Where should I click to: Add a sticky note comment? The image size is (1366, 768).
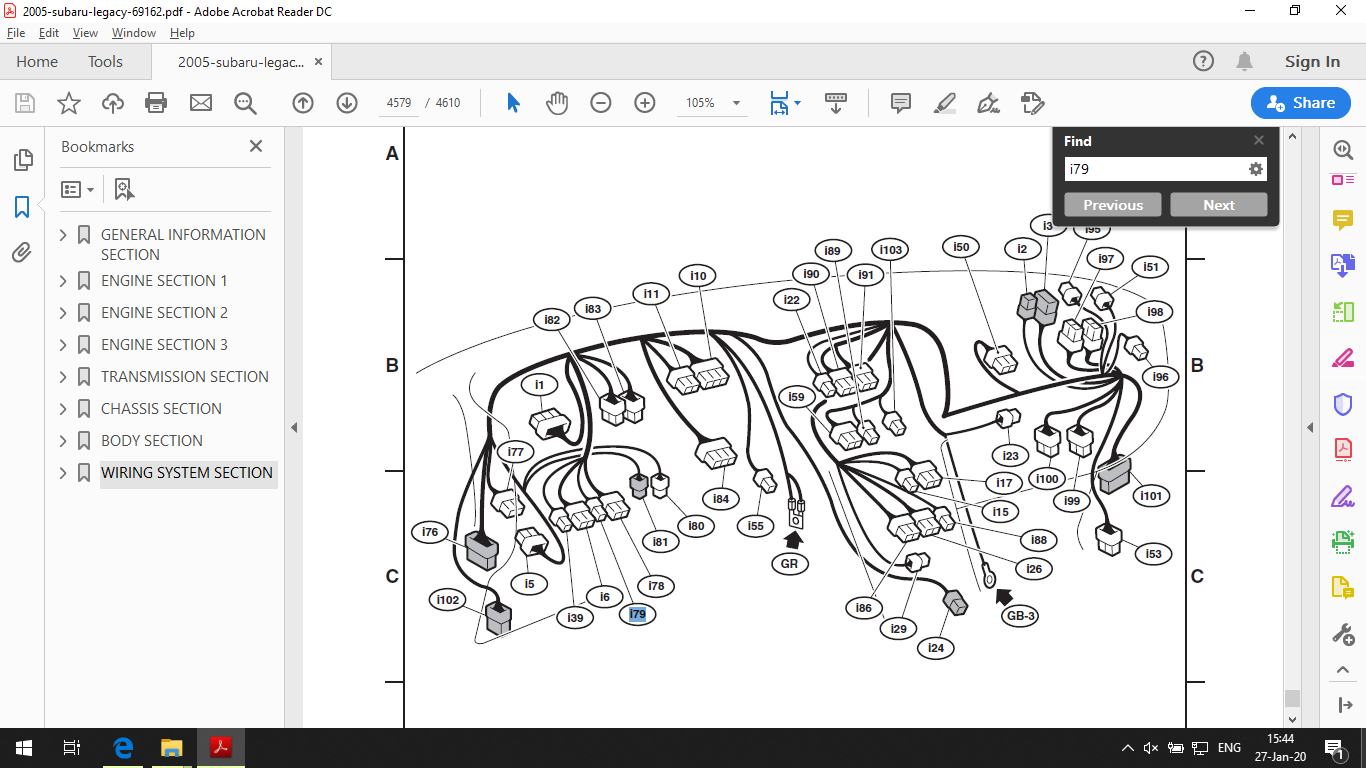point(900,103)
